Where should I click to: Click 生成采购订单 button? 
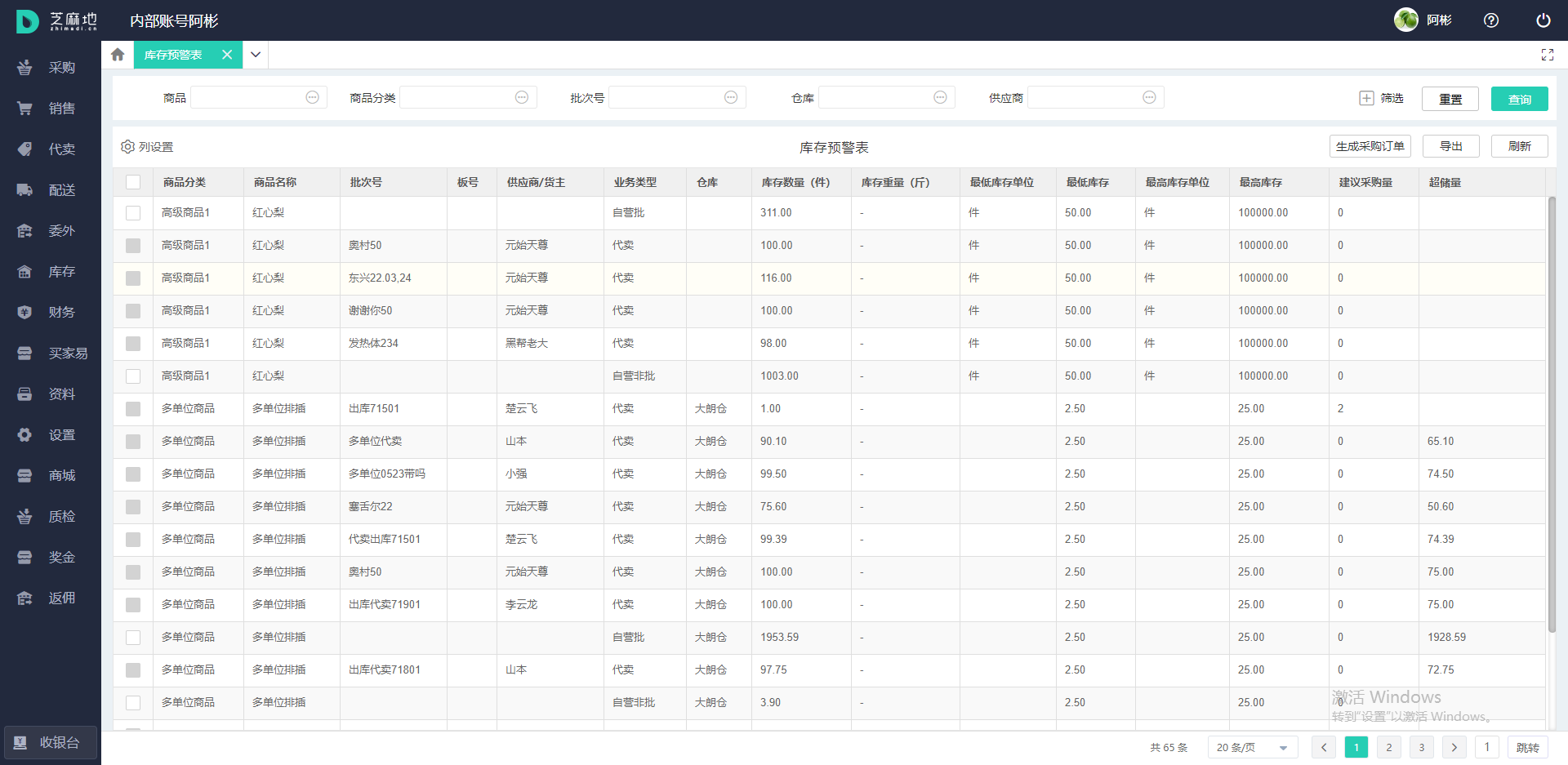(1370, 146)
